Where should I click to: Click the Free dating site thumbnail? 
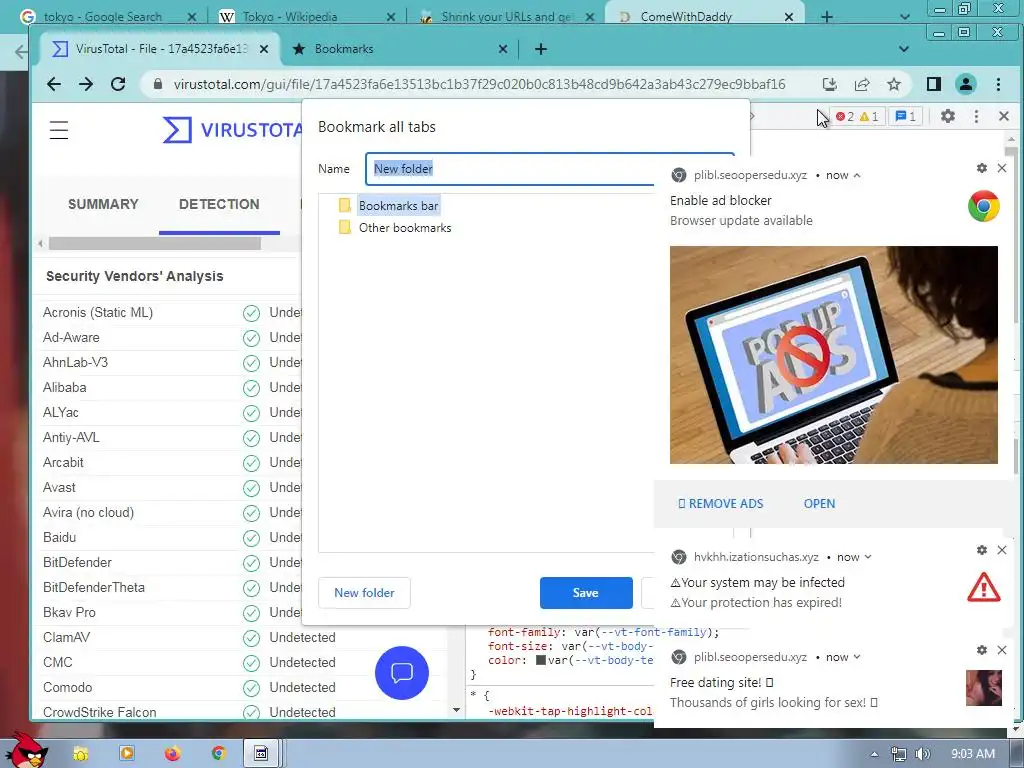984,688
